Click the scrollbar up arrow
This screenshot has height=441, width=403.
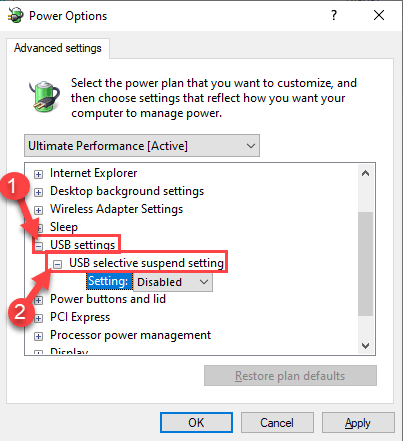[366, 173]
